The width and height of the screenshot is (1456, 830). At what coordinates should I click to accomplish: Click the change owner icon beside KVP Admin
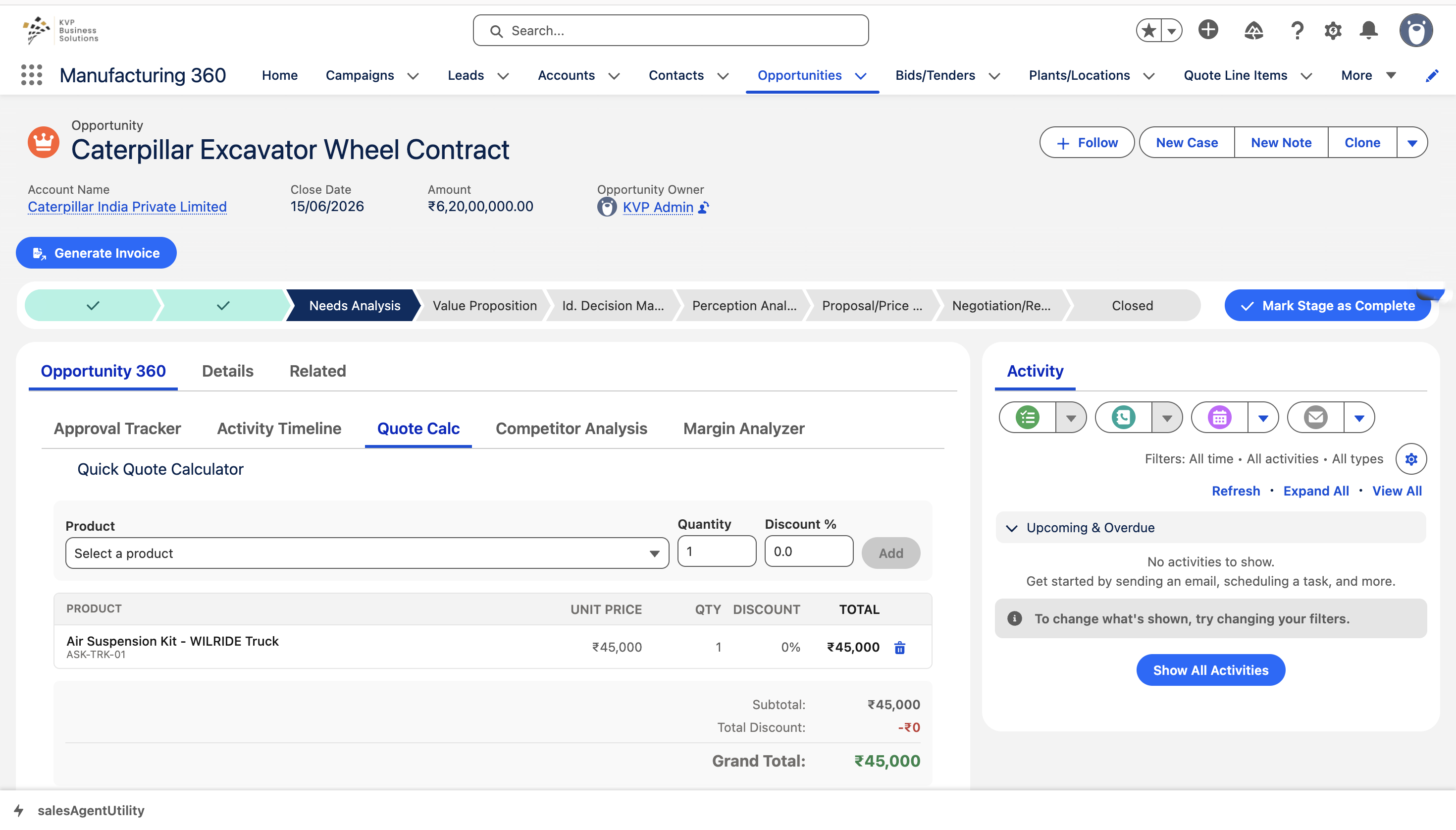click(x=704, y=208)
